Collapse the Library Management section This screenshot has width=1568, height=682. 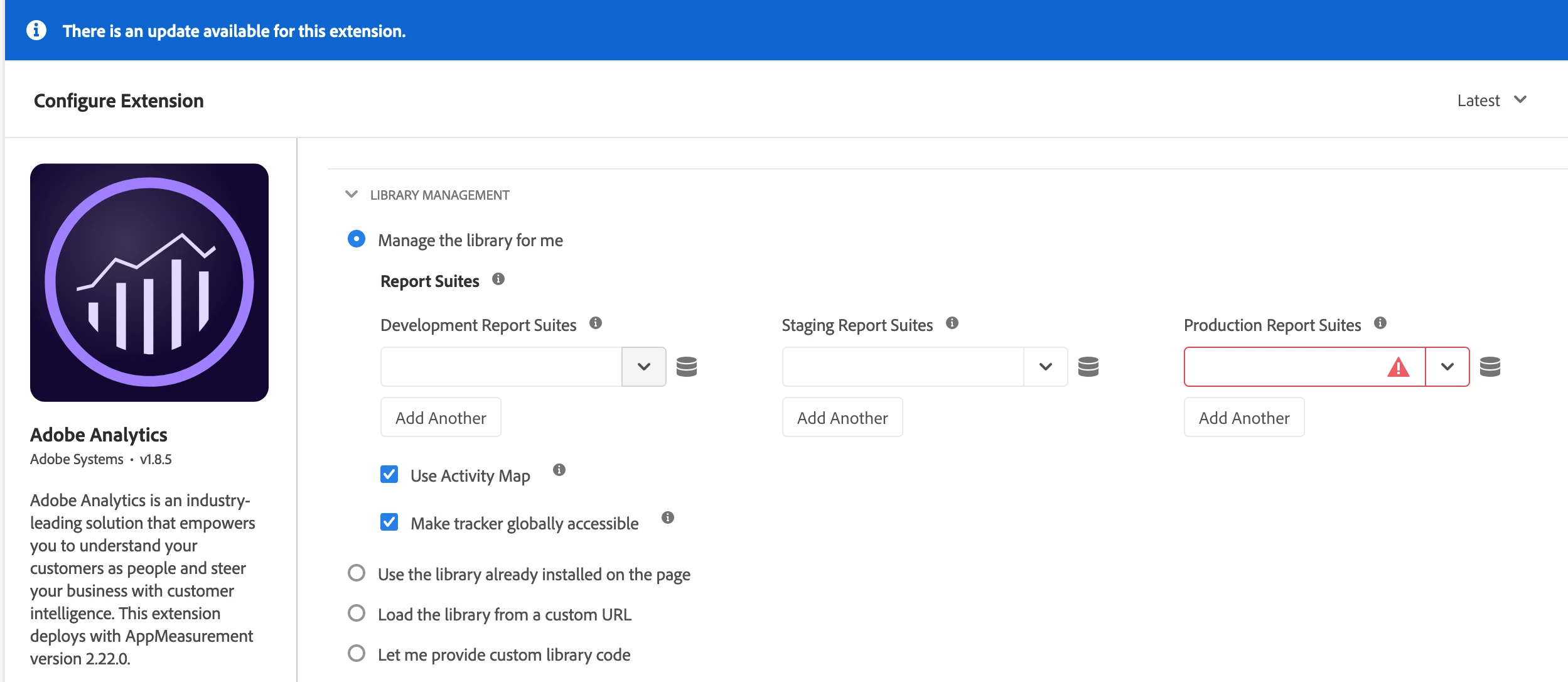coord(352,195)
